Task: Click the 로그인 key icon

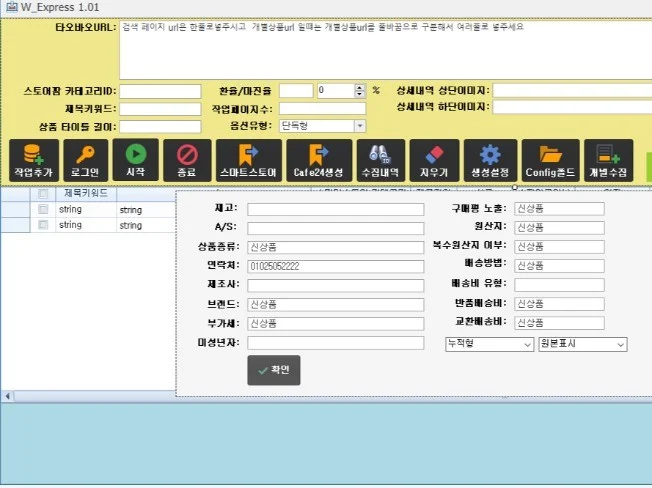Action: [x=85, y=159]
